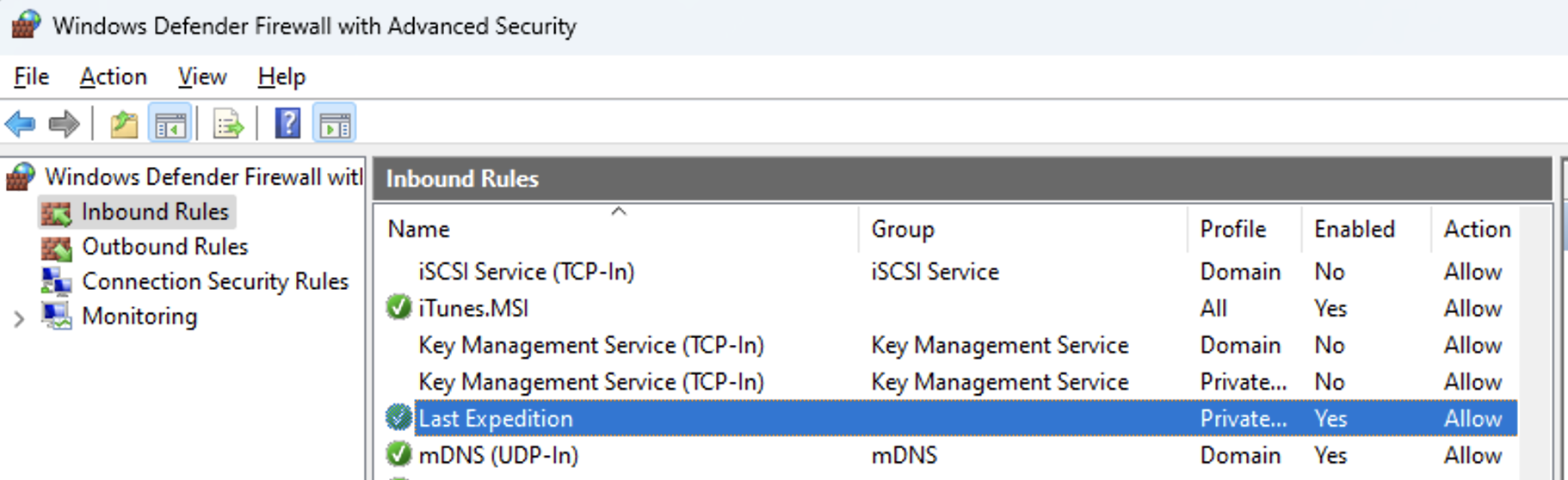
Task: Open the File menu
Action: (31, 77)
